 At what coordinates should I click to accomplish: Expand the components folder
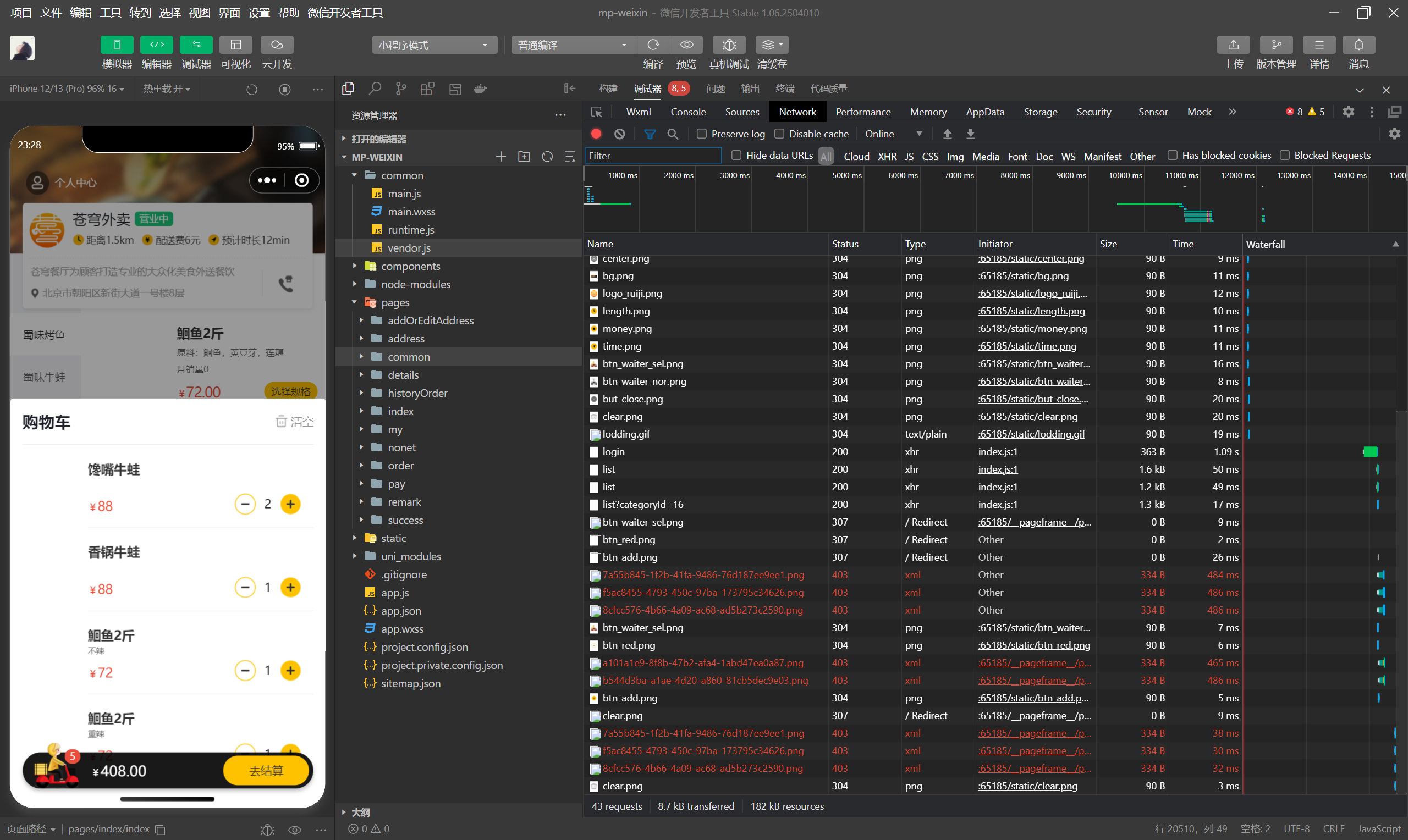(x=410, y=266)
